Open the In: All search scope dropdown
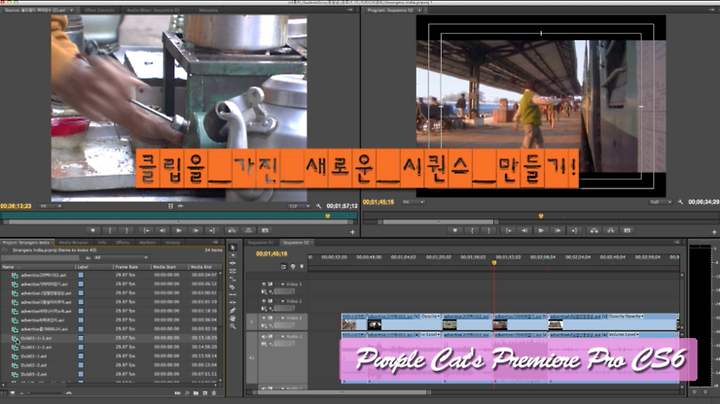The image size is (720, 404). 121,258
